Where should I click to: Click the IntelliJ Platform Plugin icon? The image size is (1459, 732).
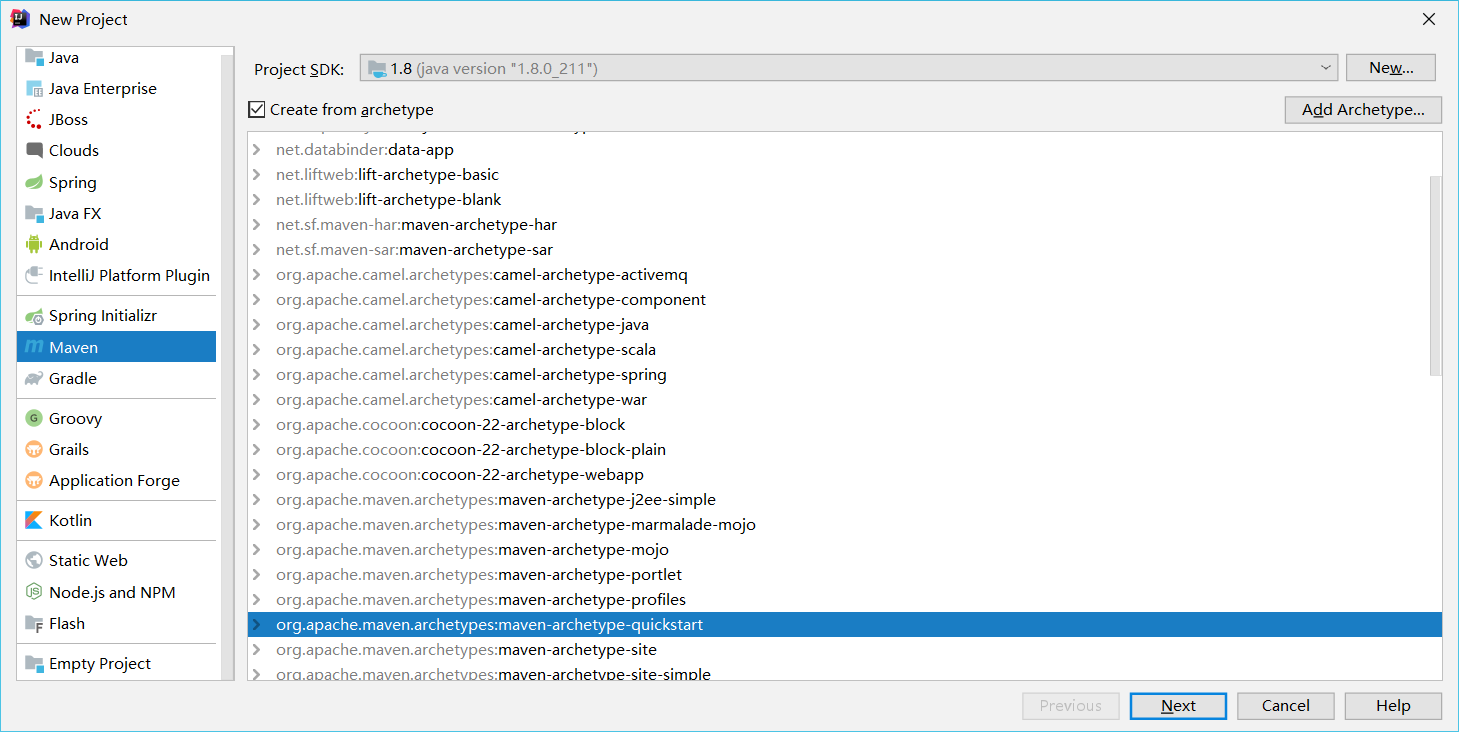click(x=34, y=275)
